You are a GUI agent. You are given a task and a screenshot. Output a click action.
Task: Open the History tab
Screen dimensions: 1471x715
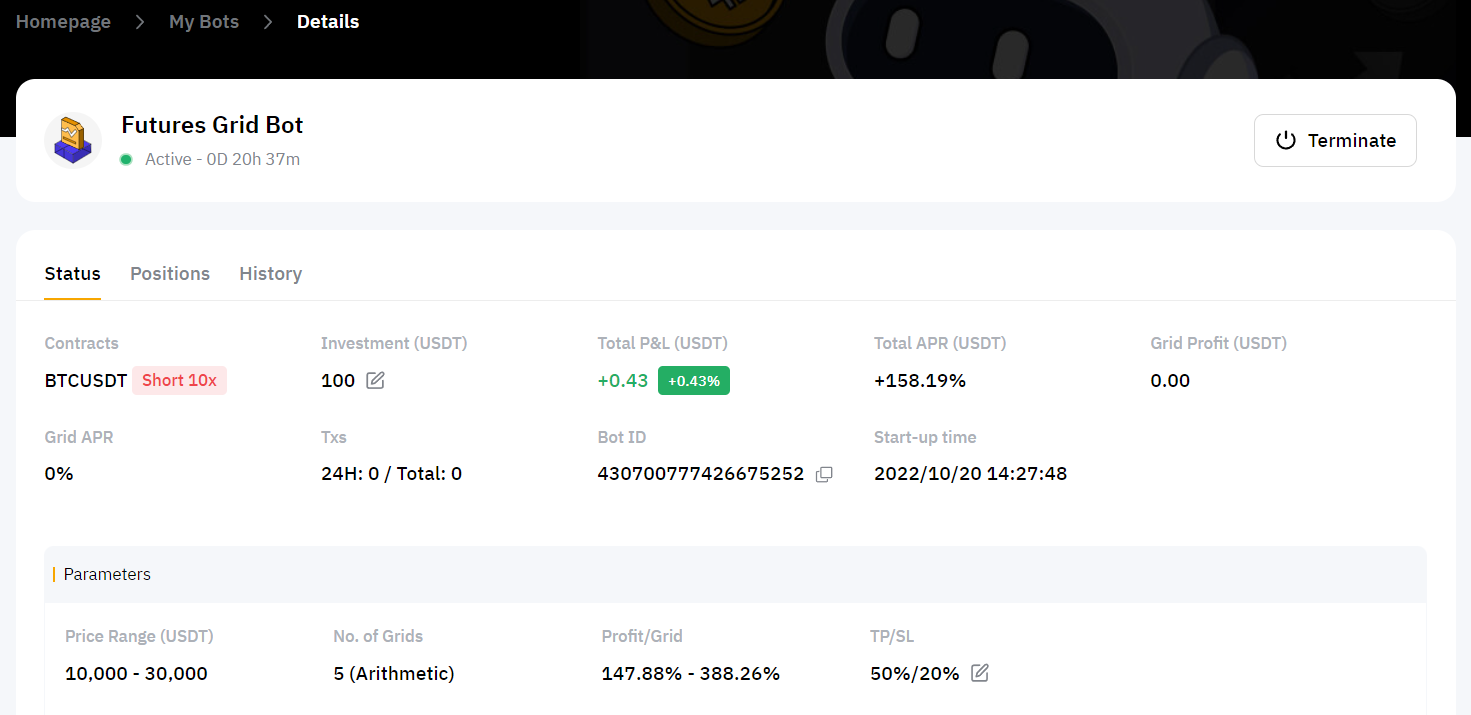pyautogui.click(x=270, y=274)
